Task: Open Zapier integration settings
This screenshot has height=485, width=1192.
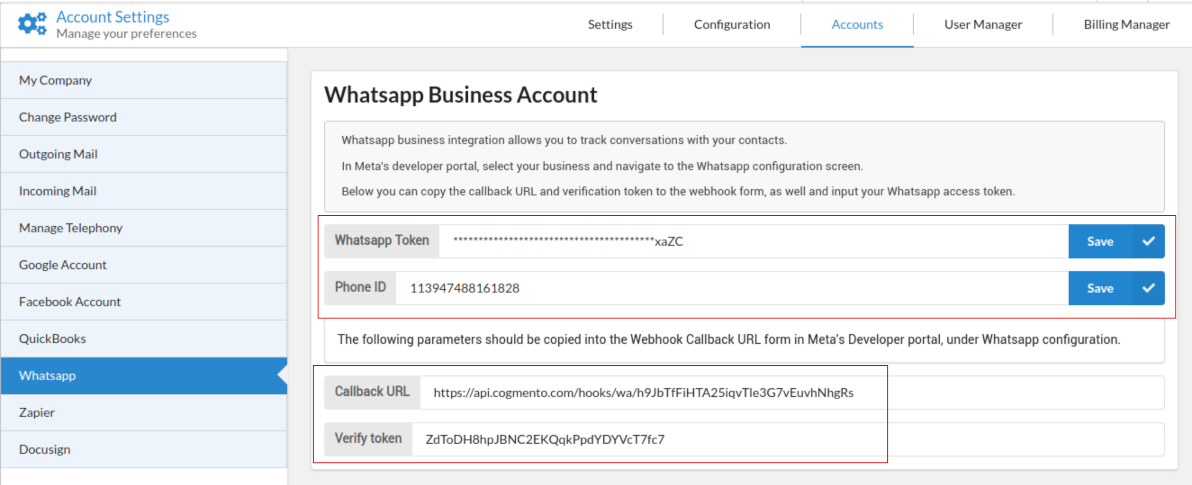Action: (x=37, y=412)
